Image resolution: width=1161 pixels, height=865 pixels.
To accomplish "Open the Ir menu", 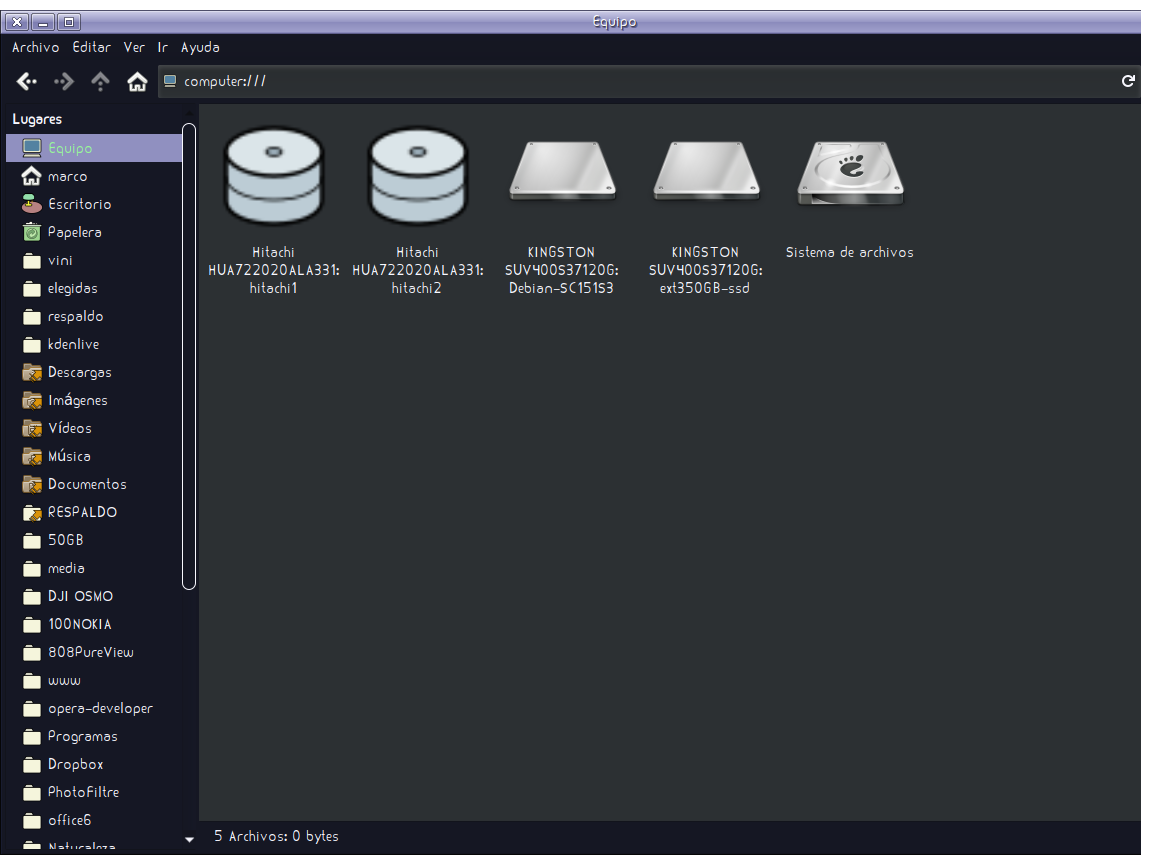I will click(163, 47).
